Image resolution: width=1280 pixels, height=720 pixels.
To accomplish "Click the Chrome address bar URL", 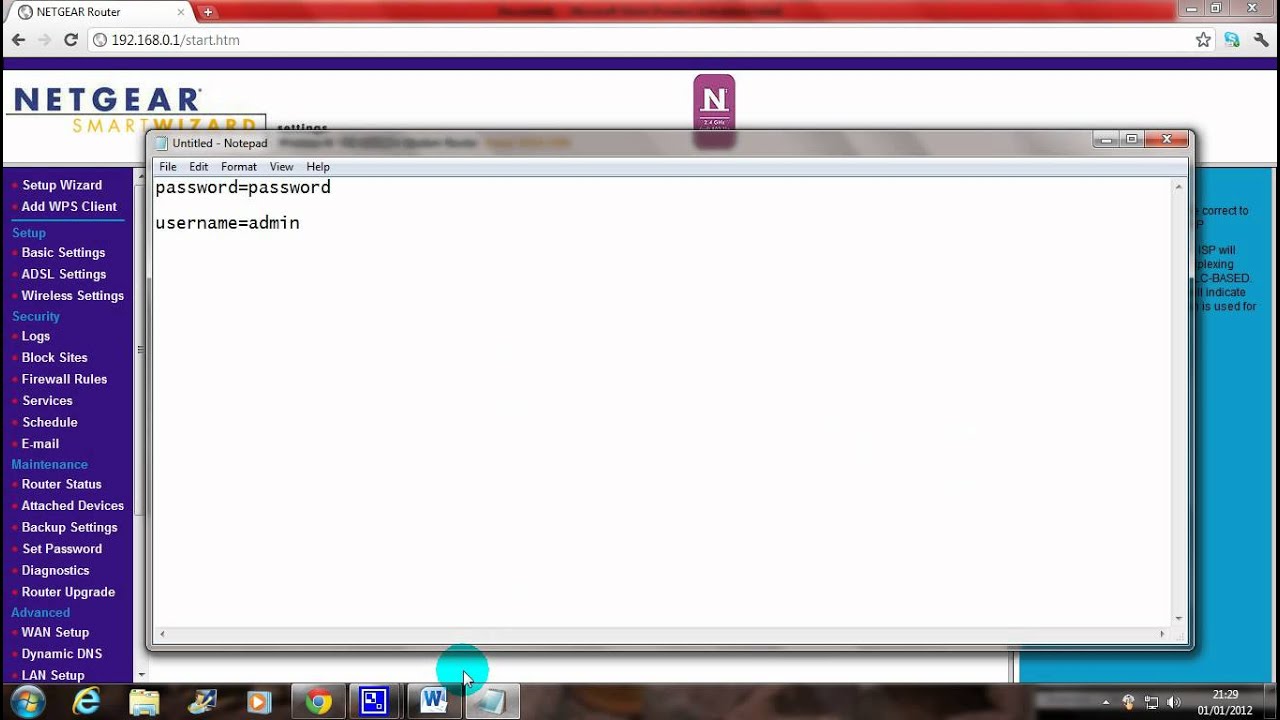I will pos(175,40).
